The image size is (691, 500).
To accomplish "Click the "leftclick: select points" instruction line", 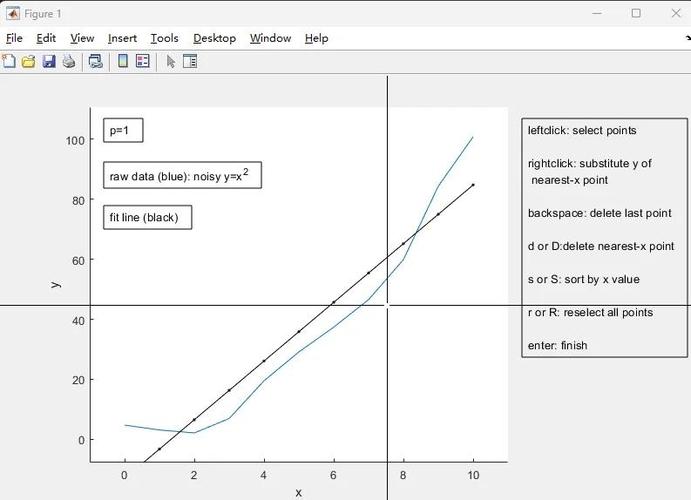I will coord(582,130).
